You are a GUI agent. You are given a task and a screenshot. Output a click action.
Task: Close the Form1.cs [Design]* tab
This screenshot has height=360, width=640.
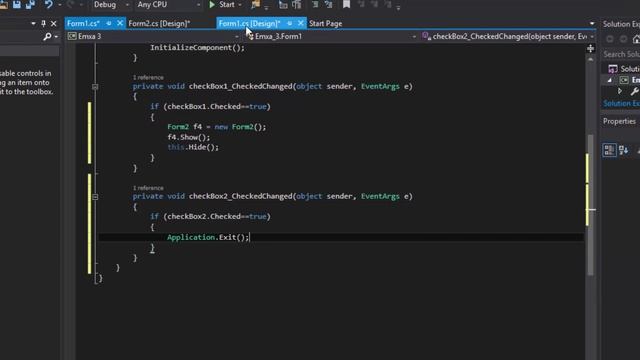pos(300,24)
